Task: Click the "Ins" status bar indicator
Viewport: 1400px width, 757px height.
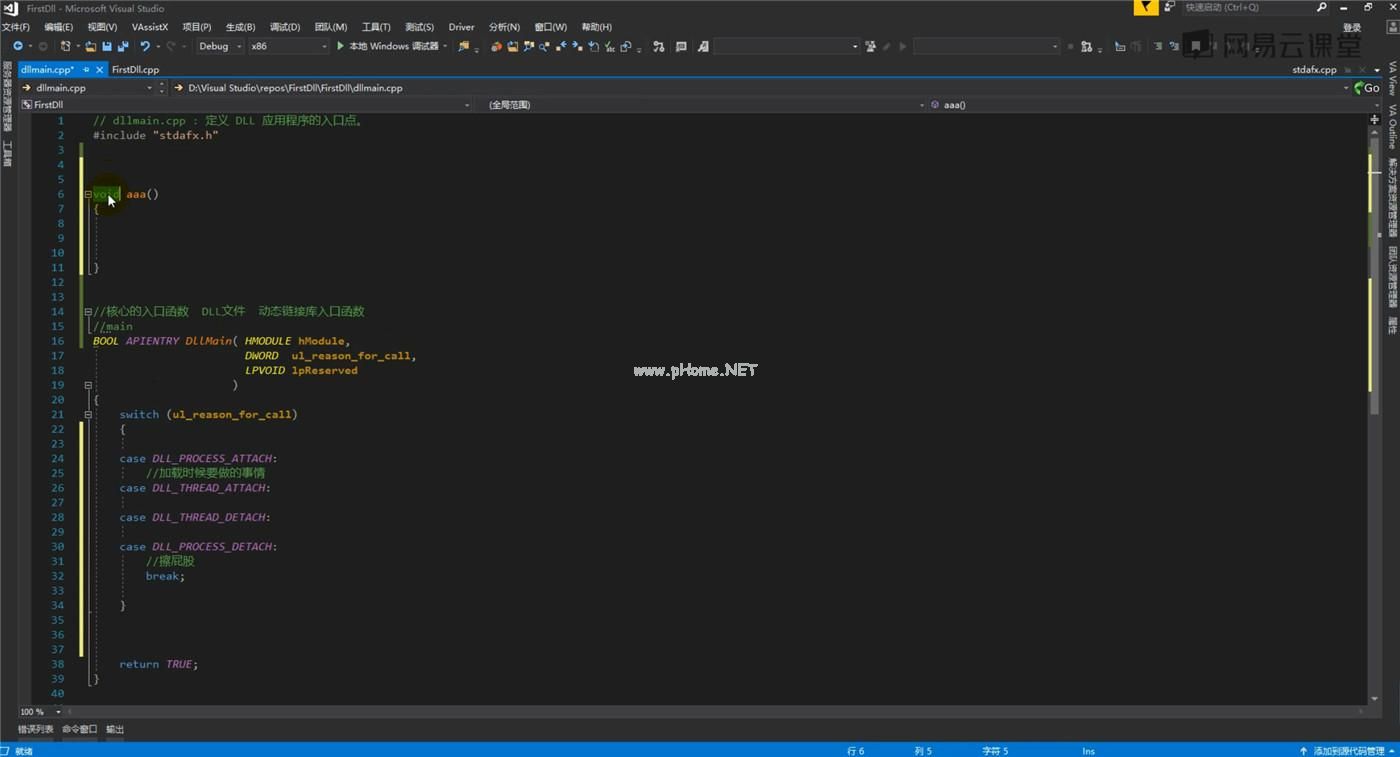Action: tap(1088, 750)
